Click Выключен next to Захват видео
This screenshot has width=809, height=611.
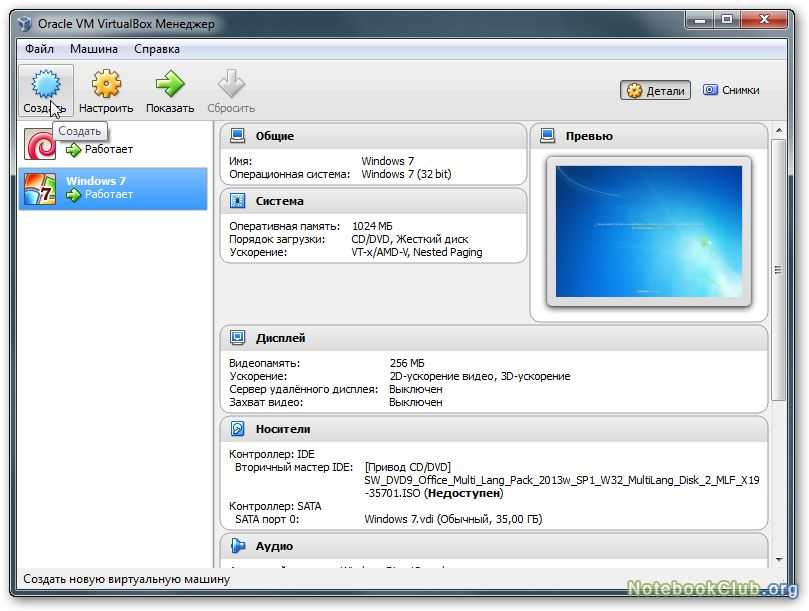[416, 403]
